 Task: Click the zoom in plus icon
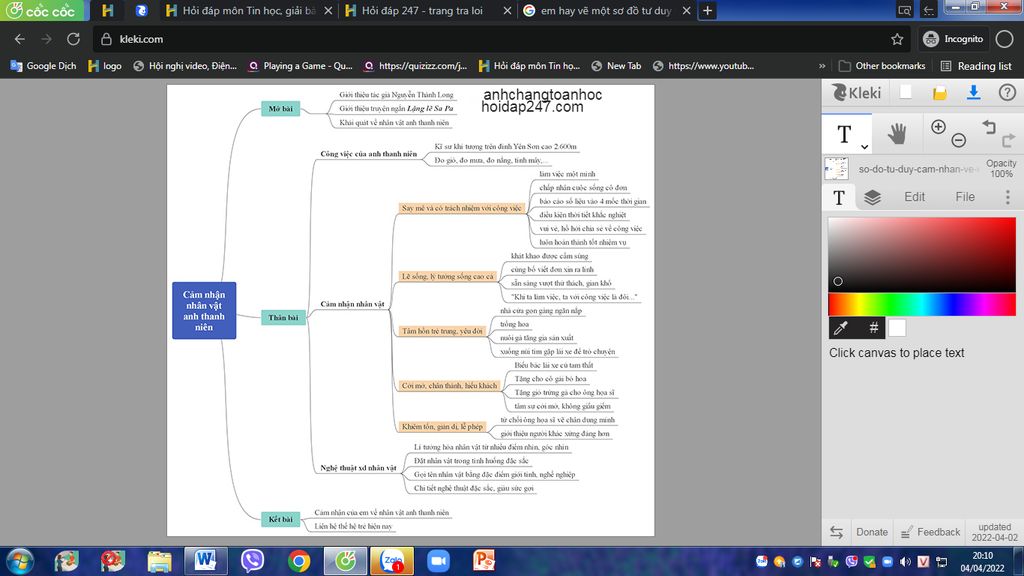pos(938,127)
